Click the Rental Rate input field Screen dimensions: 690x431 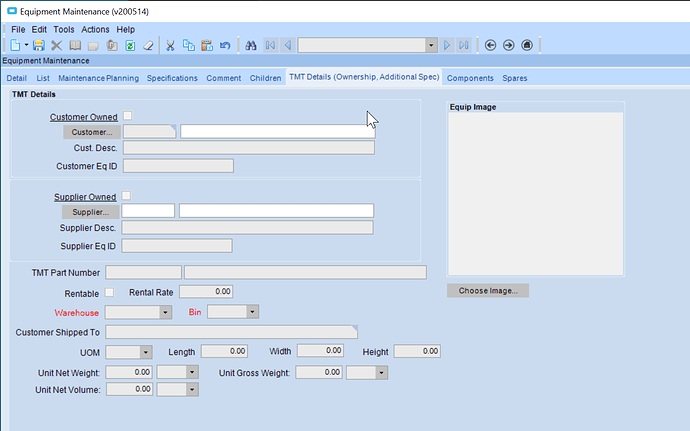coord(206,292)
